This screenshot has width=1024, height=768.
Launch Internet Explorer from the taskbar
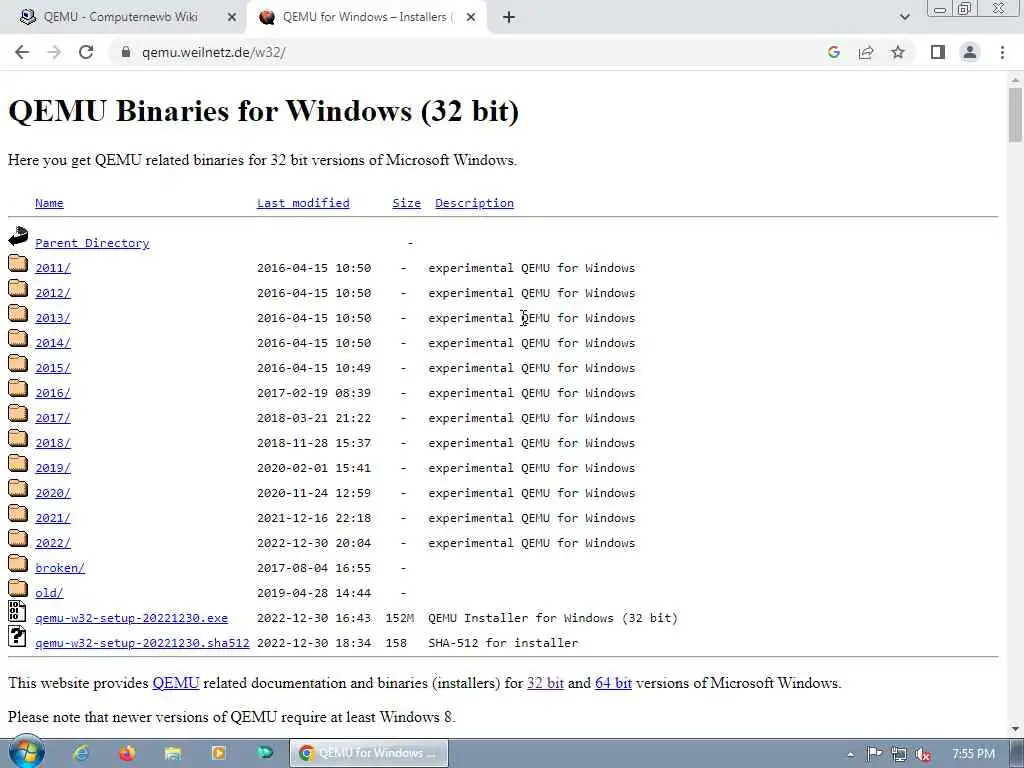[81, 754]
